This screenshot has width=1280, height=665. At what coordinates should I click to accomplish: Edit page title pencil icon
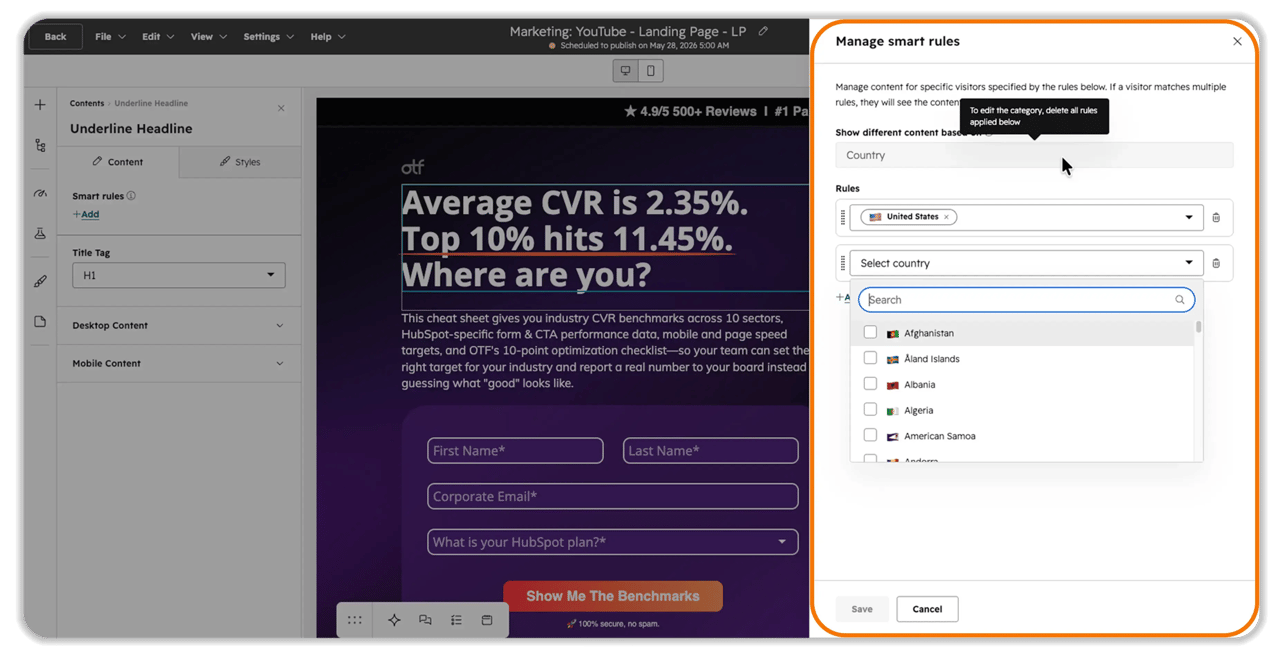click(x=763, y=31)
